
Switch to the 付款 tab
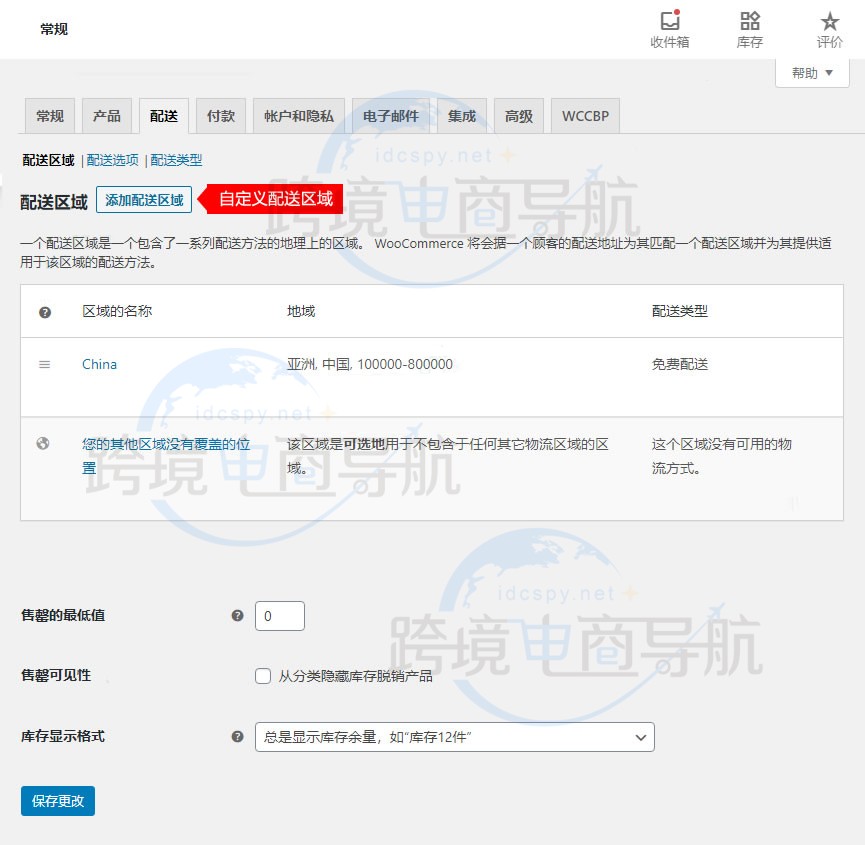pos(221,116)
